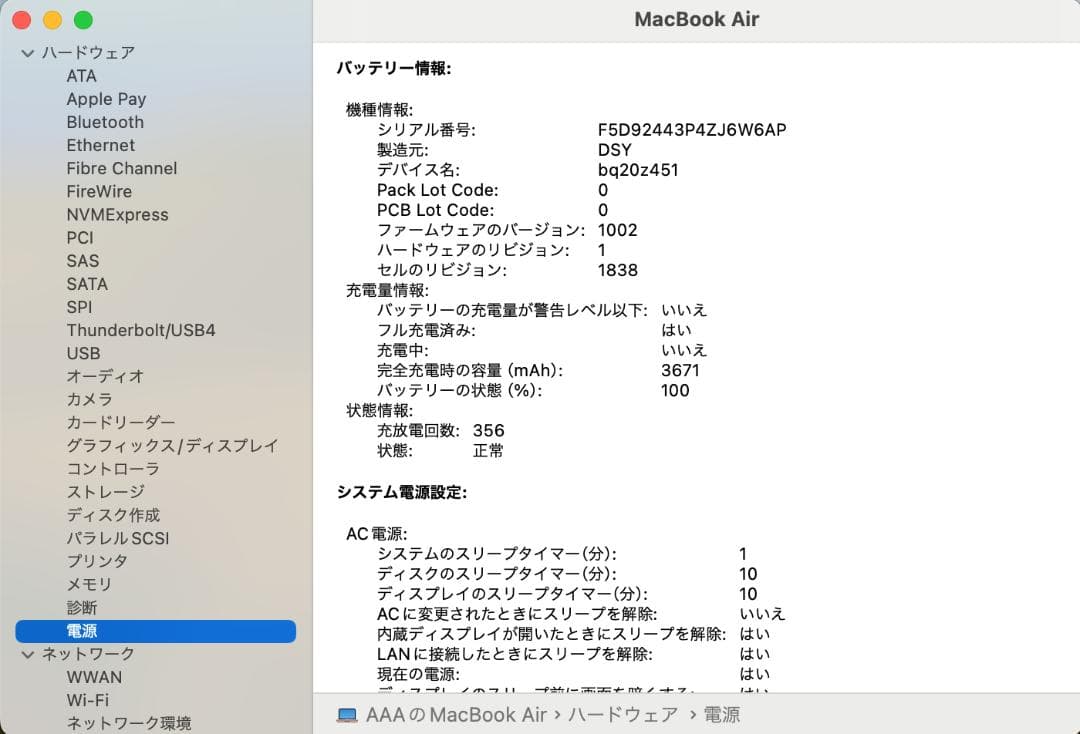
Task: Select グラフィックス/ディスプレイ from the list
Action: coord(173,445)
